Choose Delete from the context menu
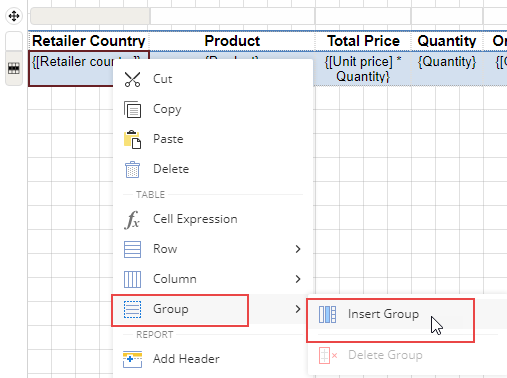 pos(213,169)
